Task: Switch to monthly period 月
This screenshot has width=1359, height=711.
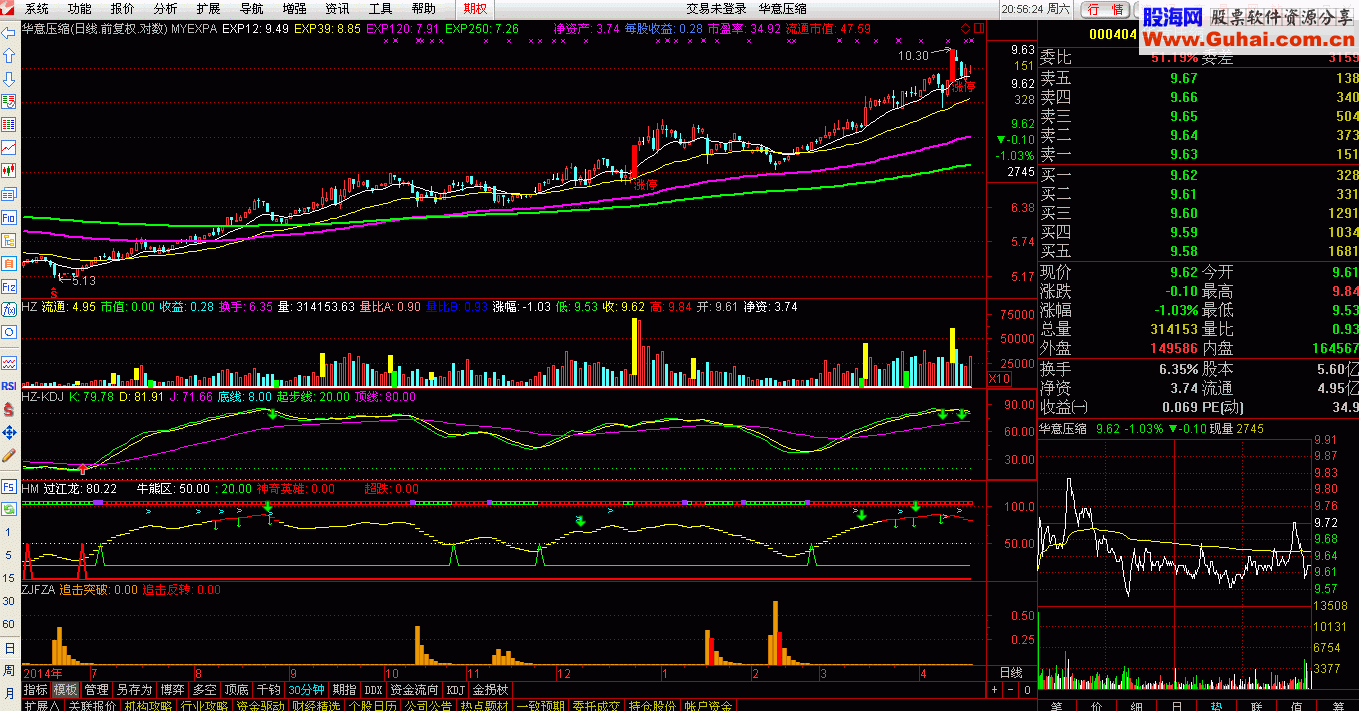Action: pos(9,692)
